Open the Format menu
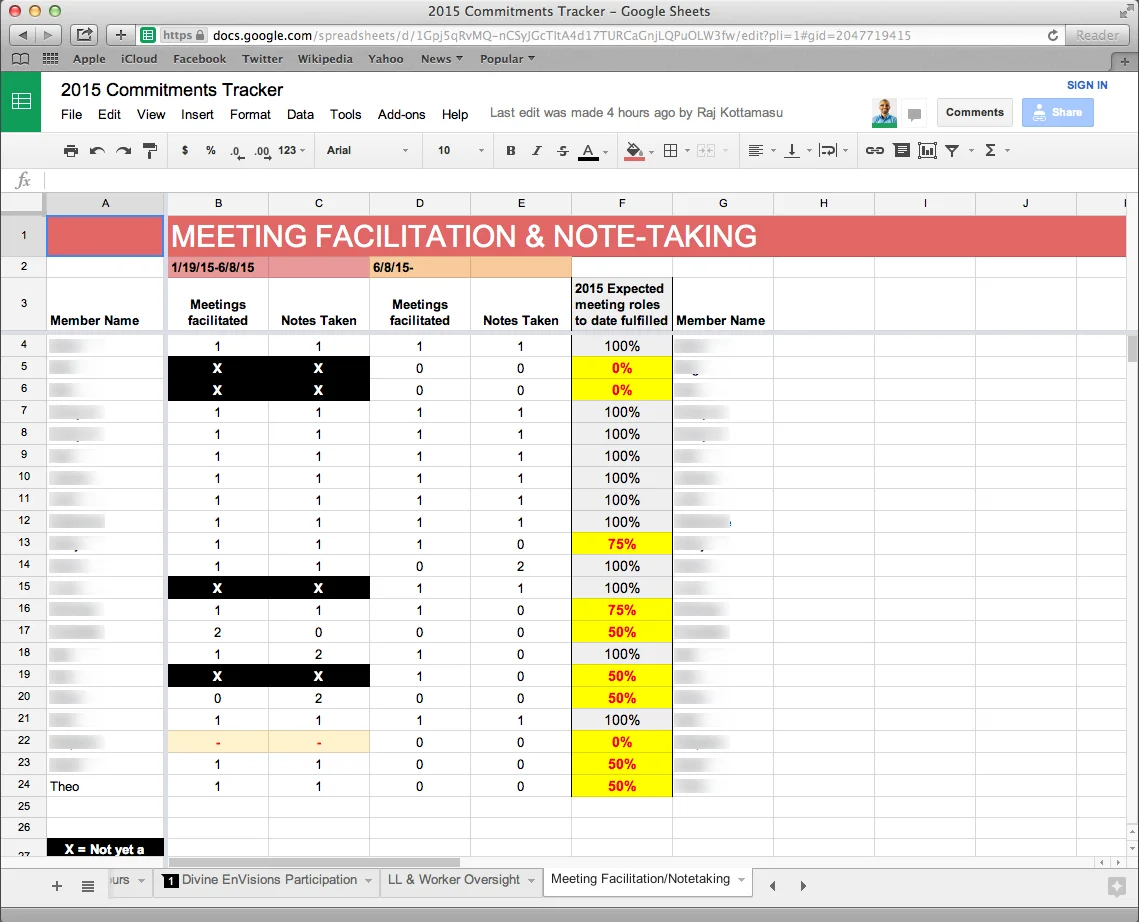 click(250, 114)
